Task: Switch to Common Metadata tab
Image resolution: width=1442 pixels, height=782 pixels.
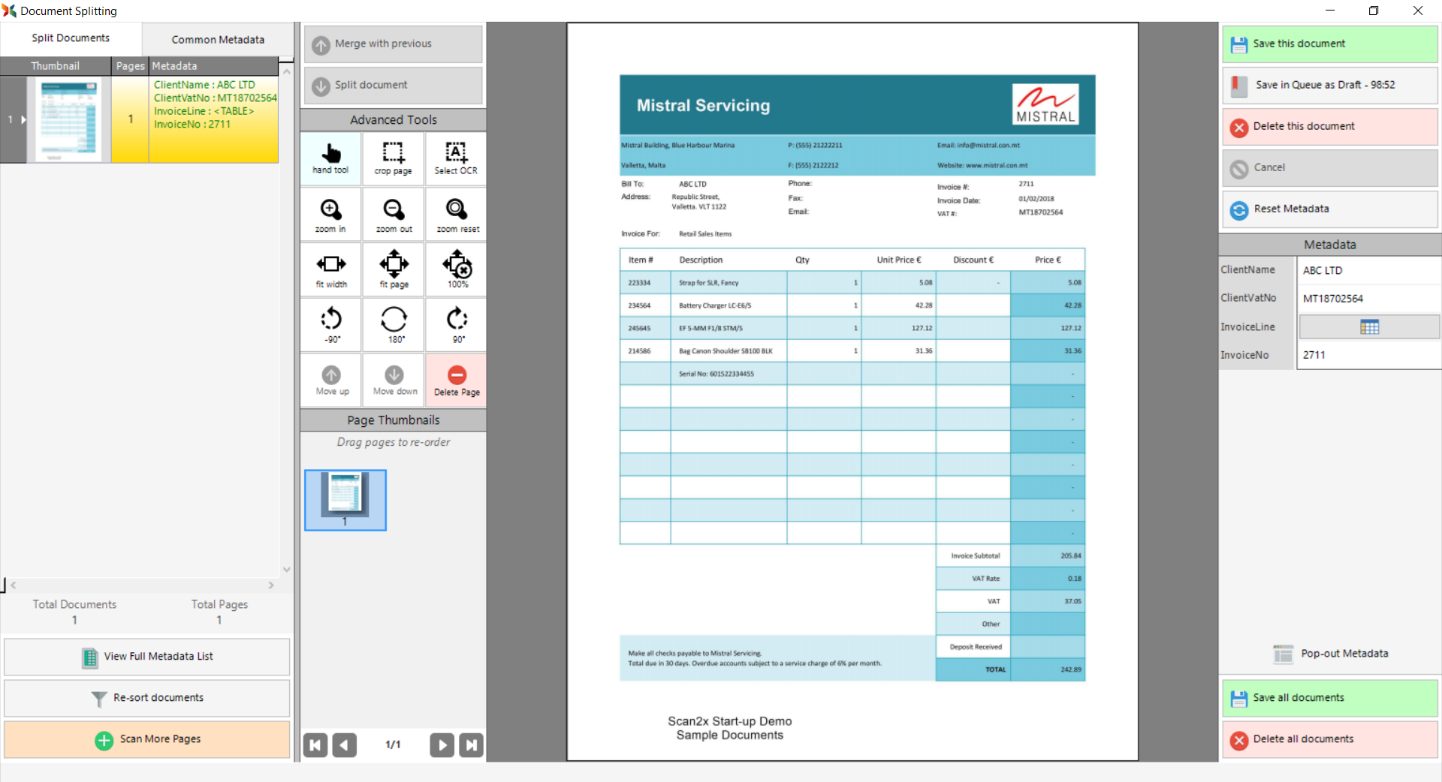Action: [x=218, y=40]
